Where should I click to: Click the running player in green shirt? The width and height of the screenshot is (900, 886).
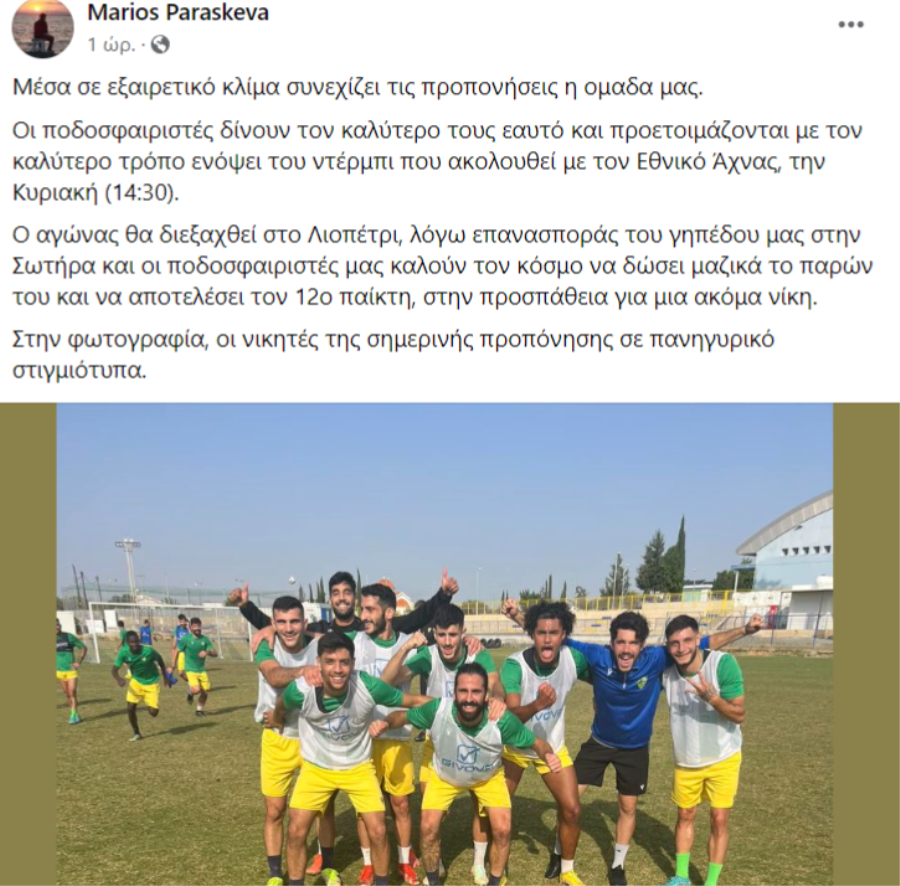(x=139, y=684)
